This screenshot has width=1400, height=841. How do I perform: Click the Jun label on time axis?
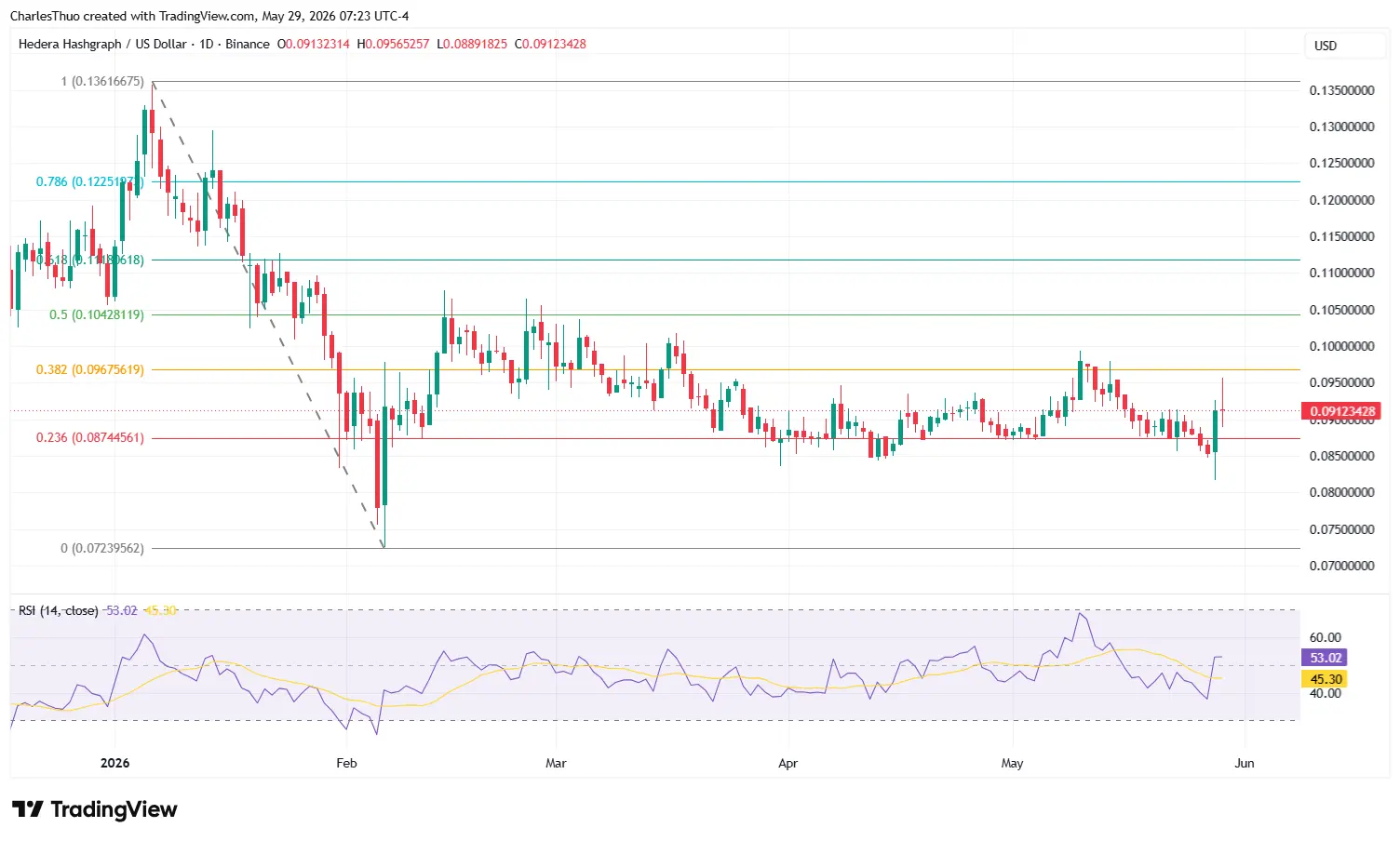click(x=1245, y=763)
